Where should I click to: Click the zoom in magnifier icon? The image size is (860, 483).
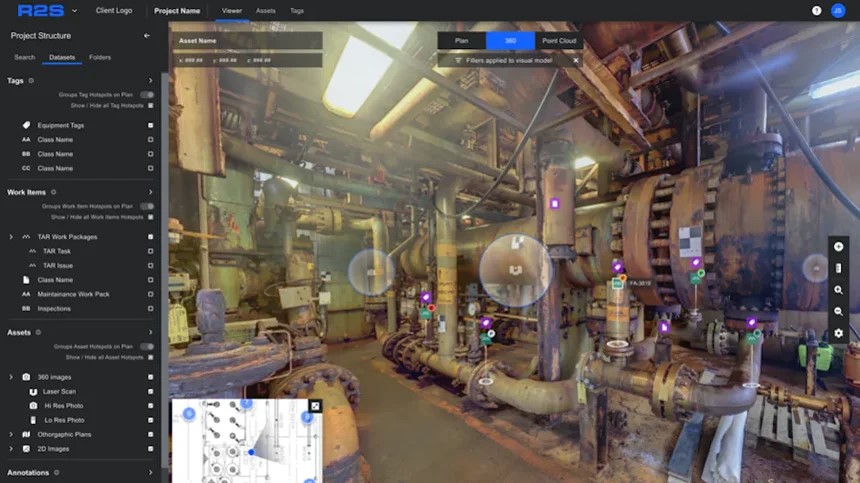point(838,290)
